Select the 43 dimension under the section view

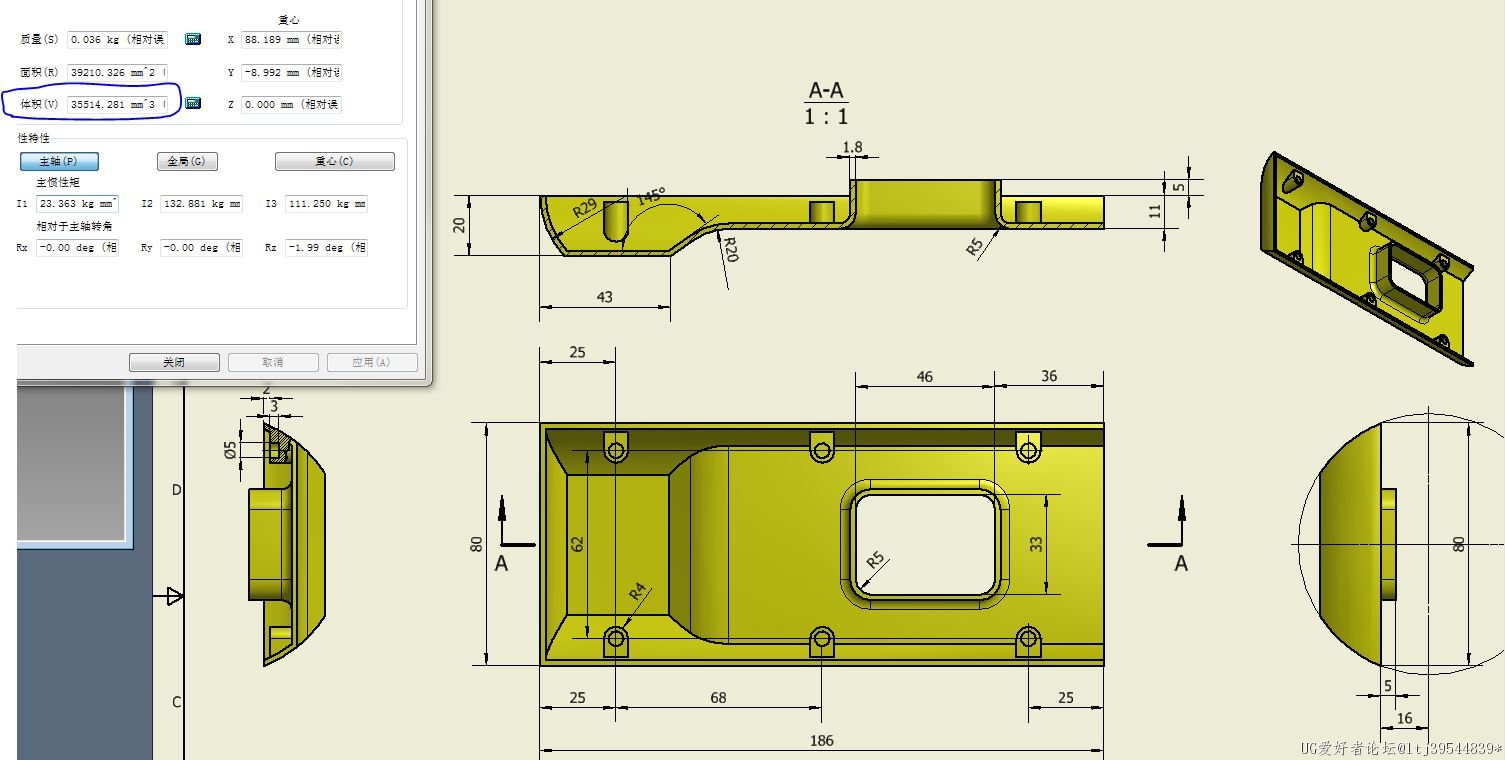click(604, 297)
